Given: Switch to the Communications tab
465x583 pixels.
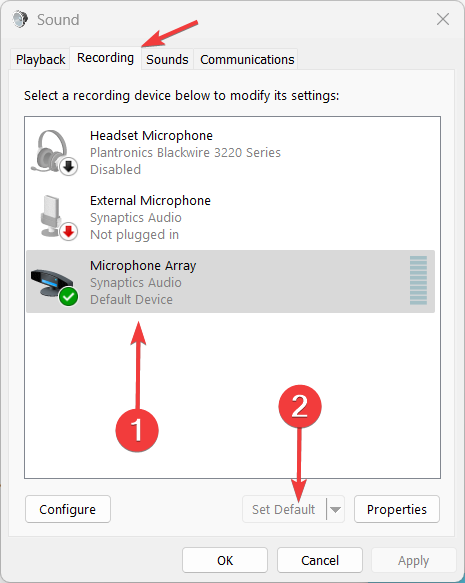Looking at the screenshot, I should (x=247, y=59).
